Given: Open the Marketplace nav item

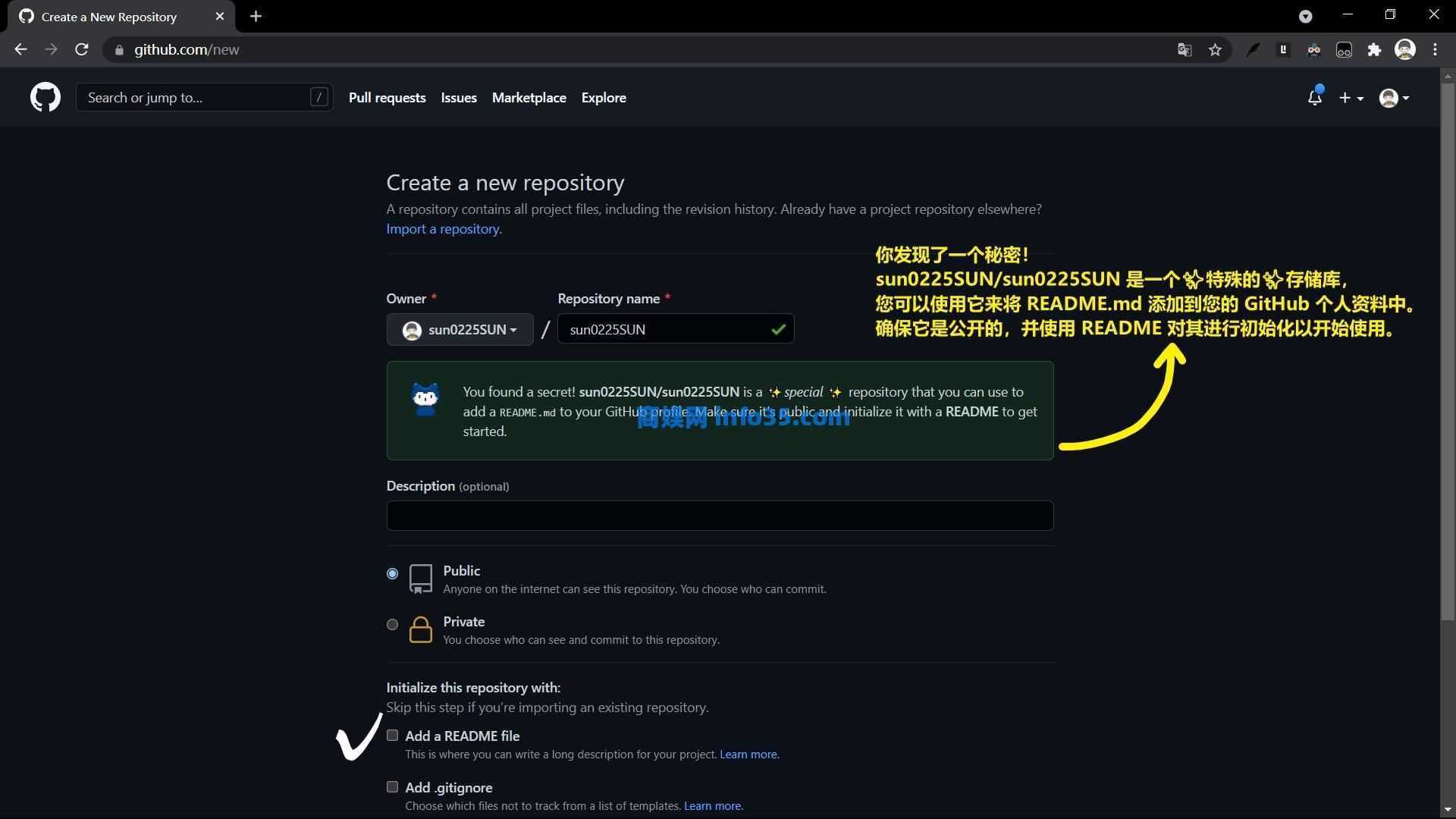Looking at the screenshot, I should point(529,98).
